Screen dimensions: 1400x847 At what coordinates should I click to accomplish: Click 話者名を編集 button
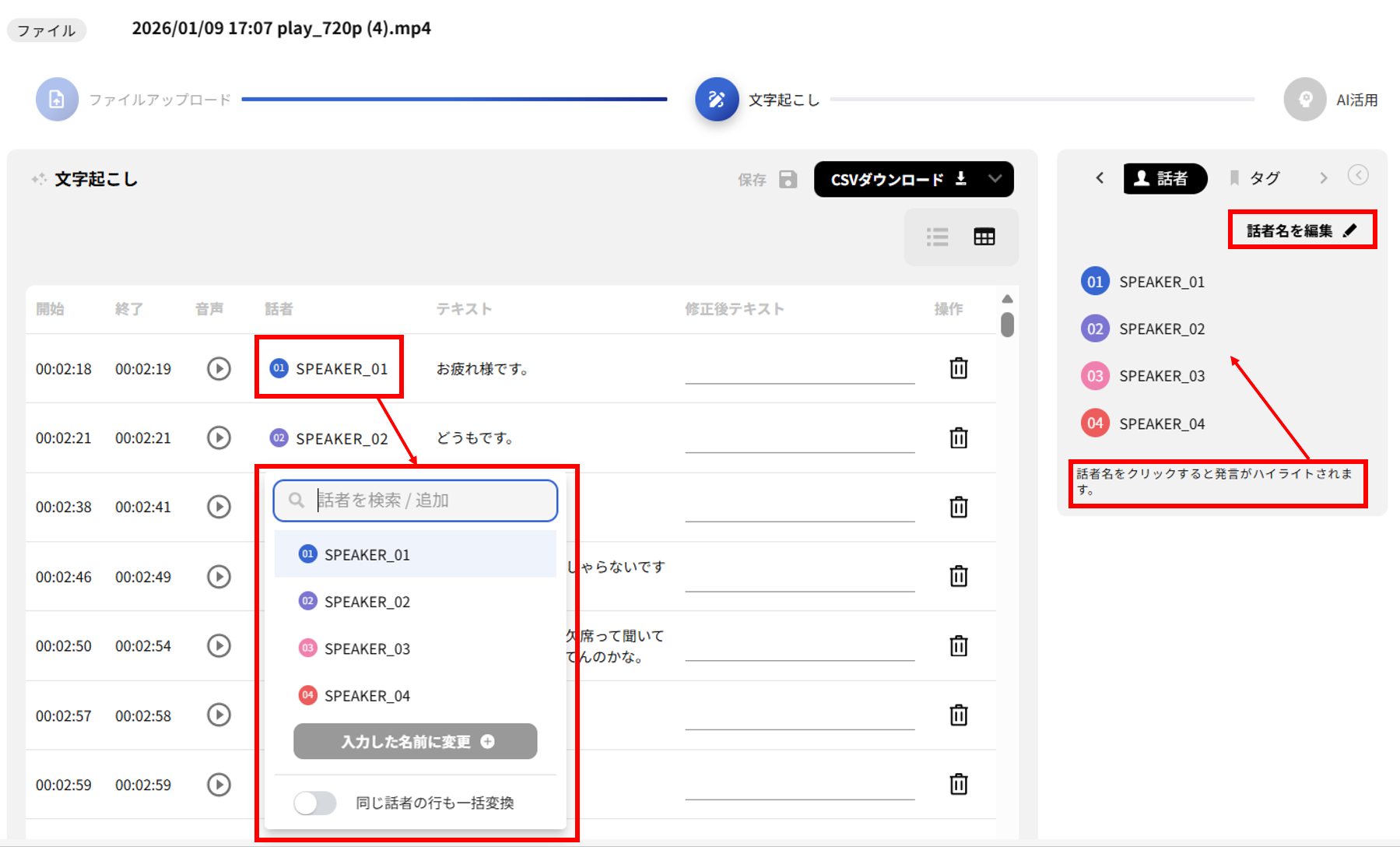[x=1301, y=230]
